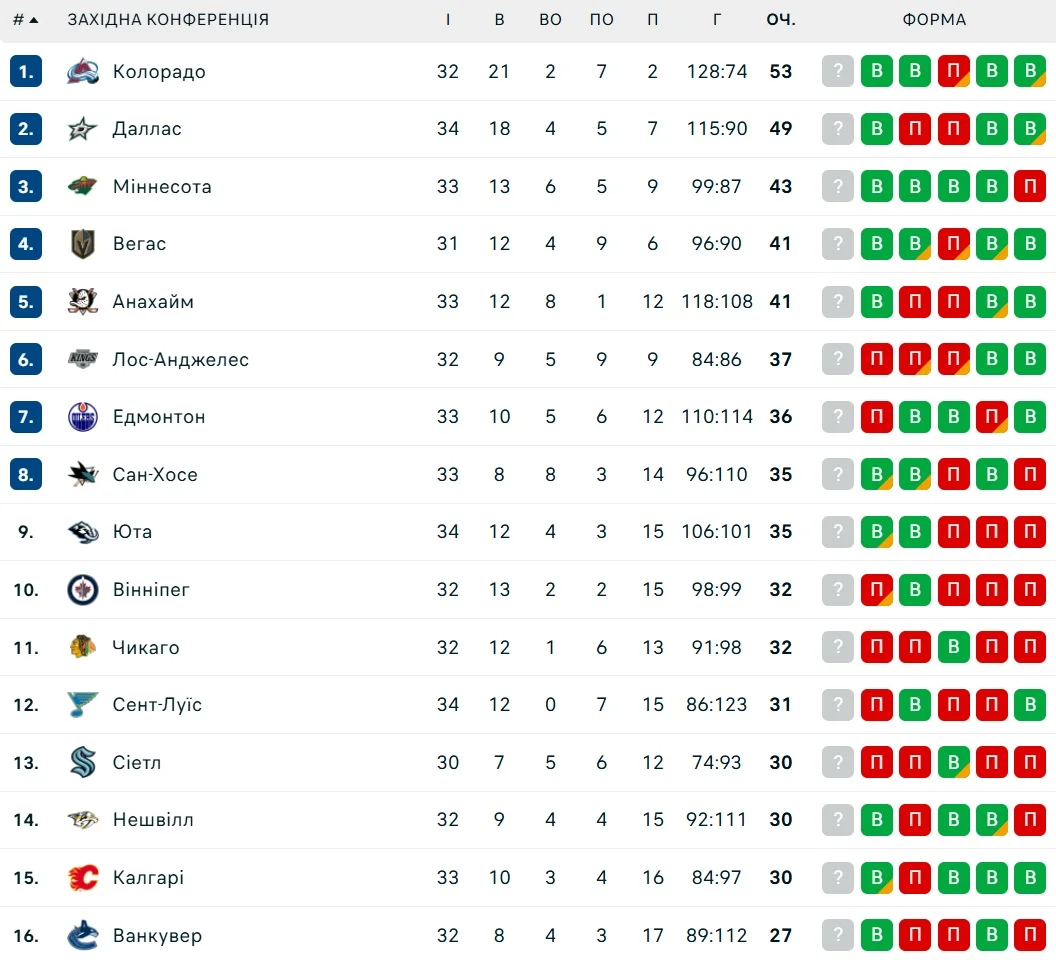This screenshot has height=960, width=1056.
Task: Sort standings by ОЧ. points column
Action: coord(781,20)
